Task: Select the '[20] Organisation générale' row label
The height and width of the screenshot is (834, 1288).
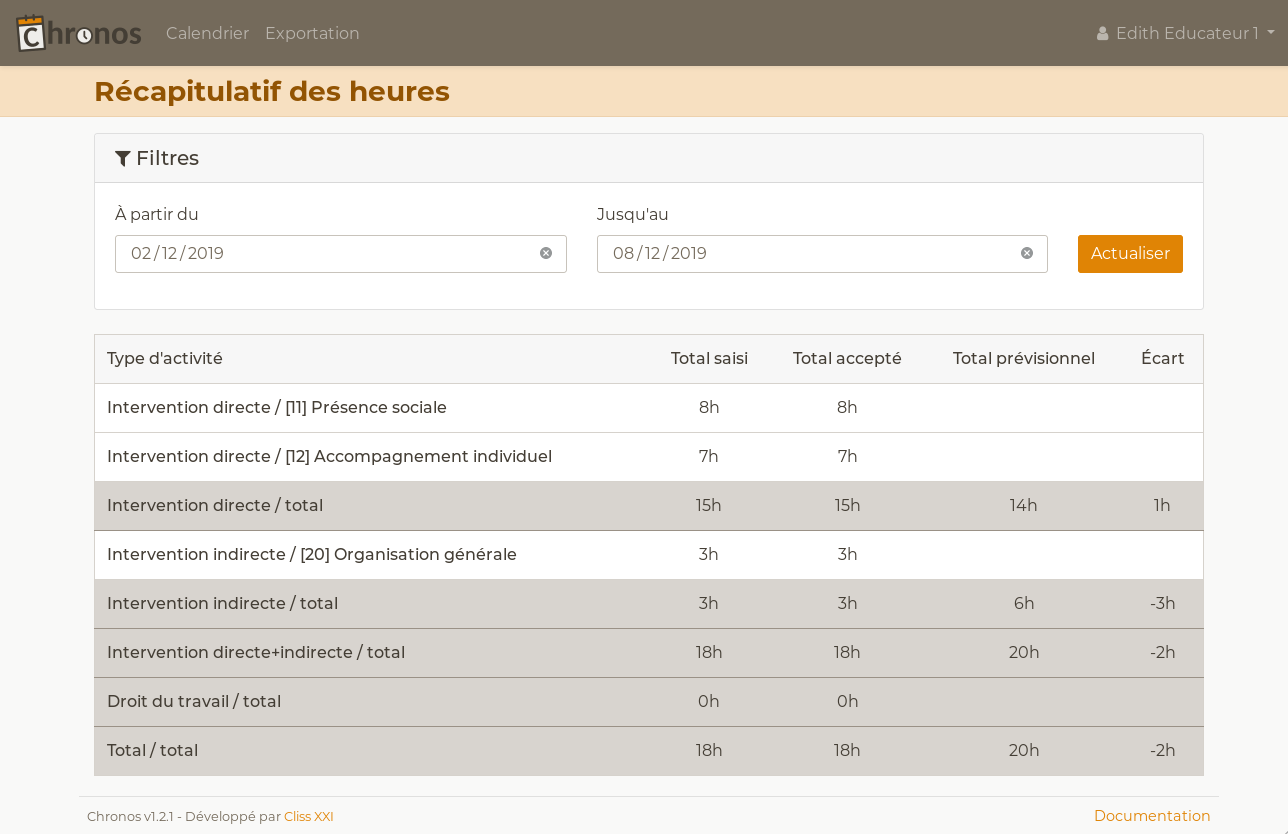Action: 312,554
